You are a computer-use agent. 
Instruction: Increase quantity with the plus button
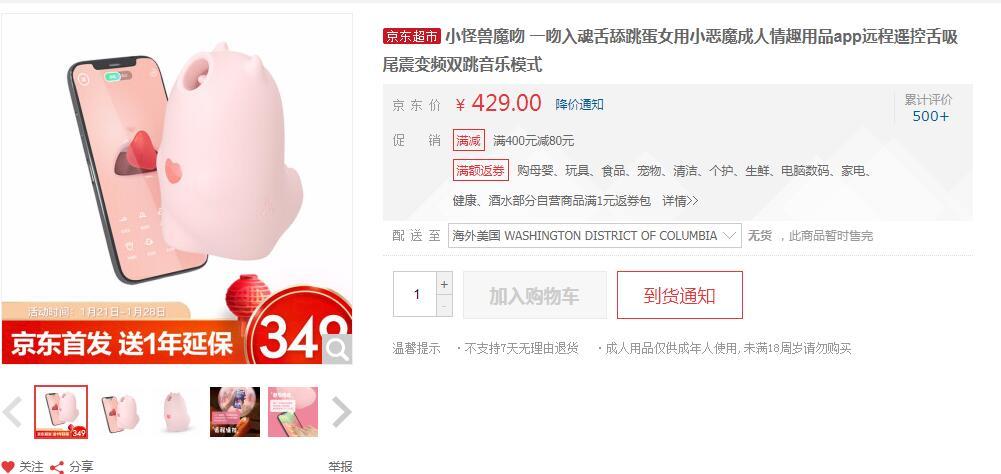coord(444,283)
